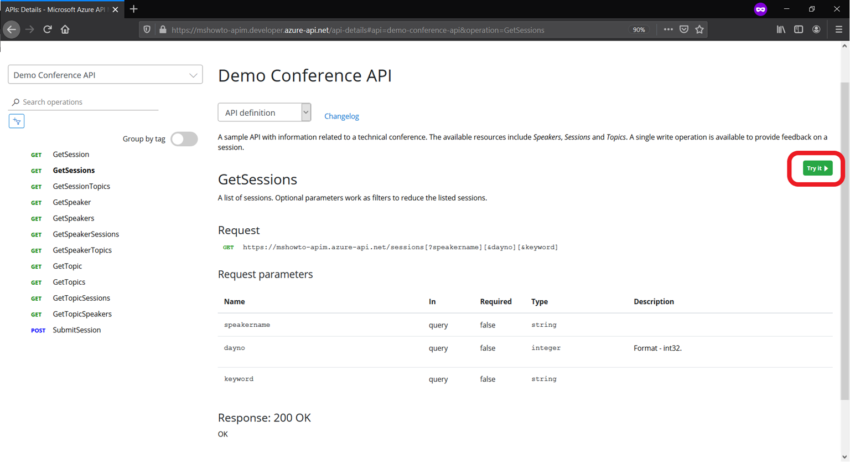This screenshot has height=462, width=850.
Task: Choose GetSessionTopics from operations list
Action: 81,186
